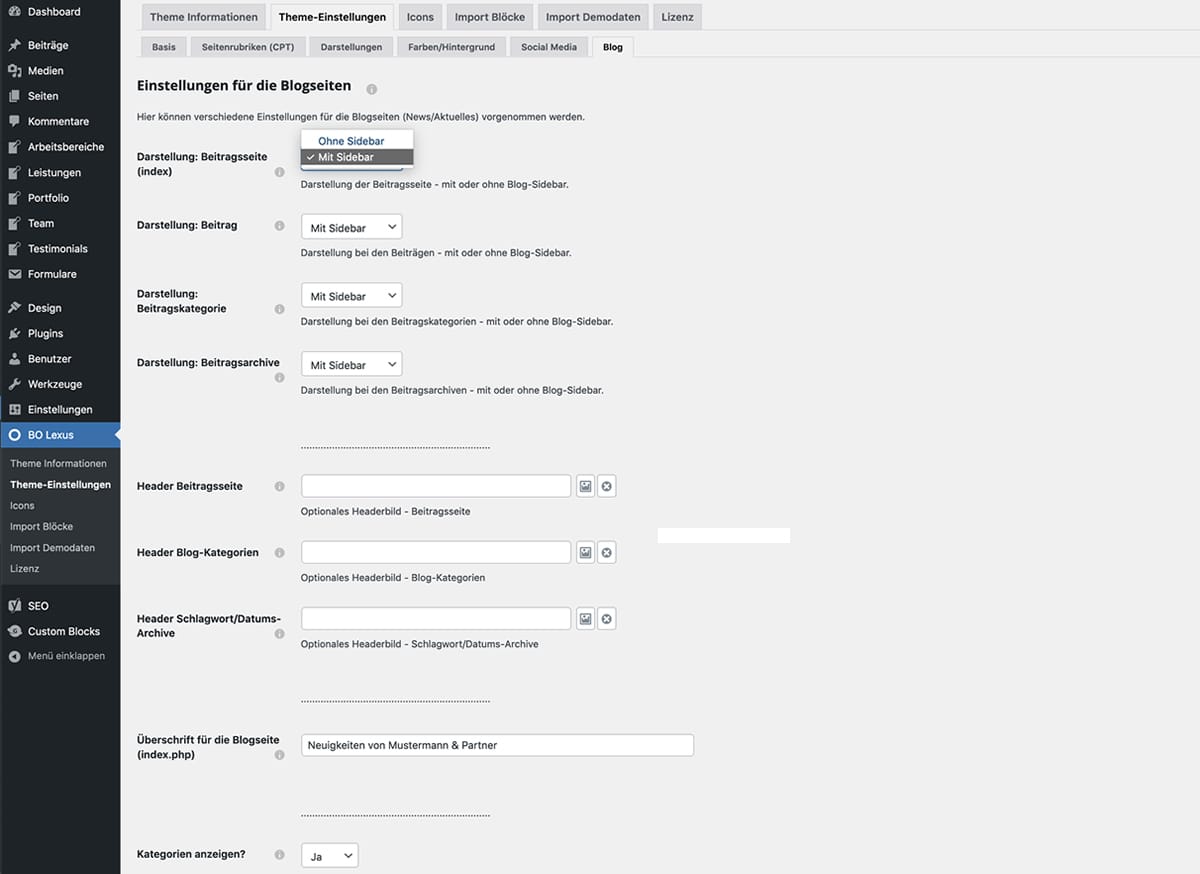Click media picker icon for Header Beitragsseite
Viewport: 1200px width, 874px height.
[x=586, y=487]
